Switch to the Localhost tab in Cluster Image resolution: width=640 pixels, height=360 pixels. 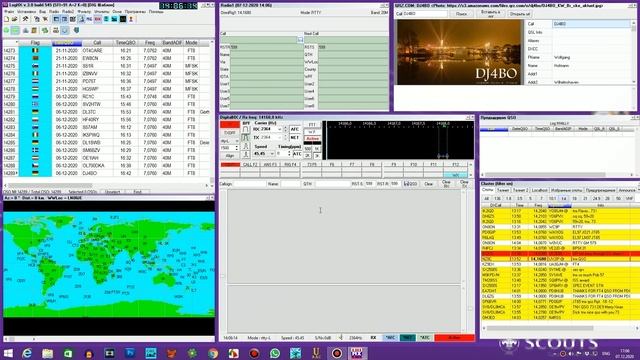[x=539, y=191]
